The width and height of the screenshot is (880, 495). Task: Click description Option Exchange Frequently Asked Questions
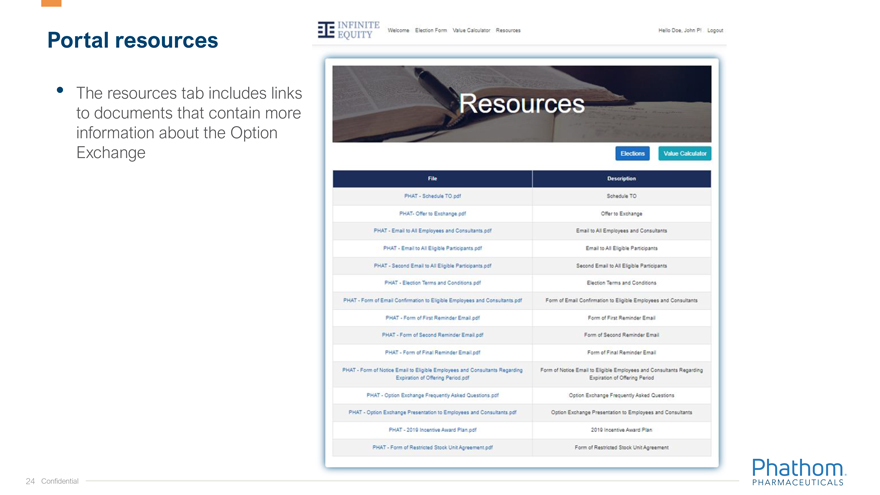(621, 395)
